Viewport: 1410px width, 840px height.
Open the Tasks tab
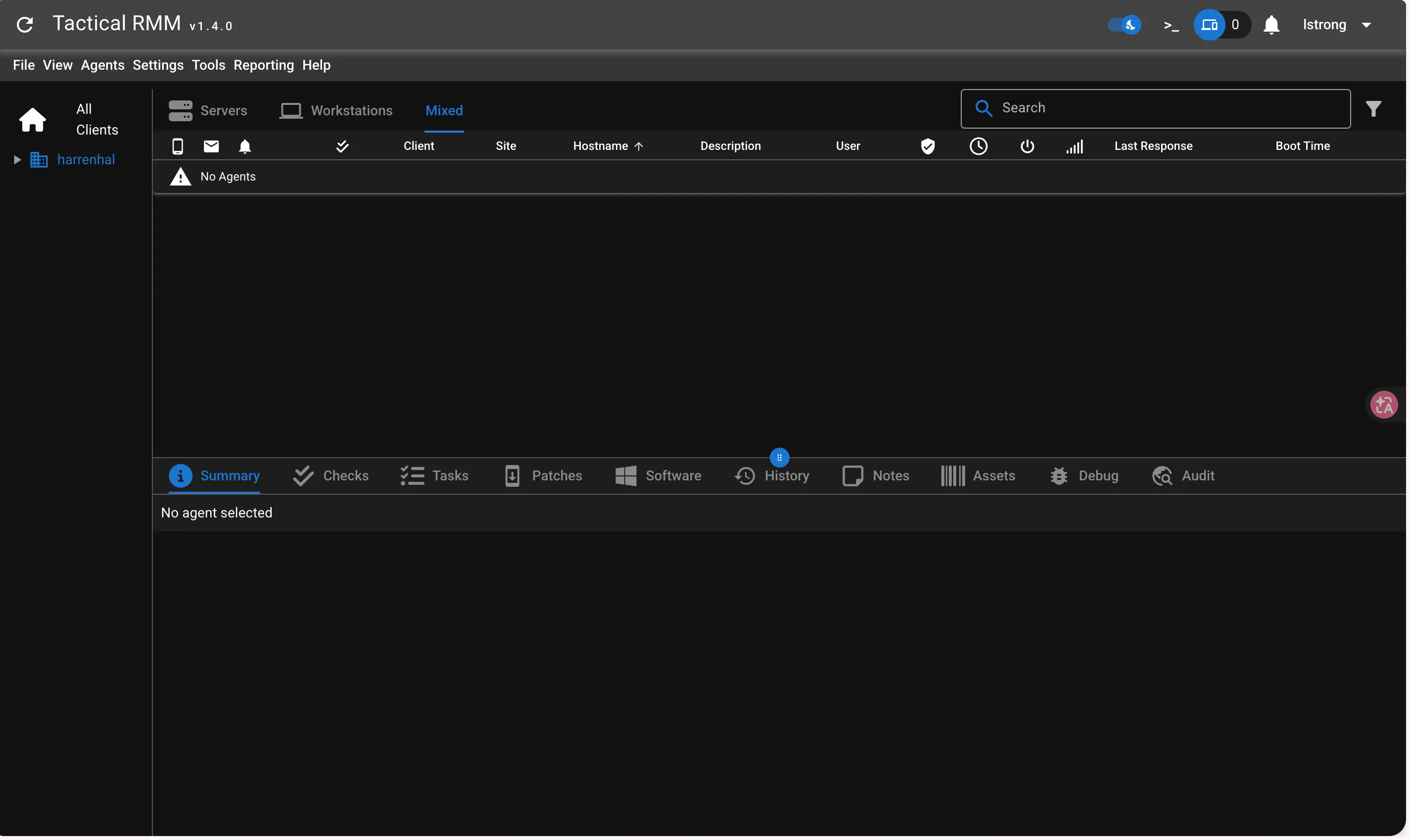(435, 476)
